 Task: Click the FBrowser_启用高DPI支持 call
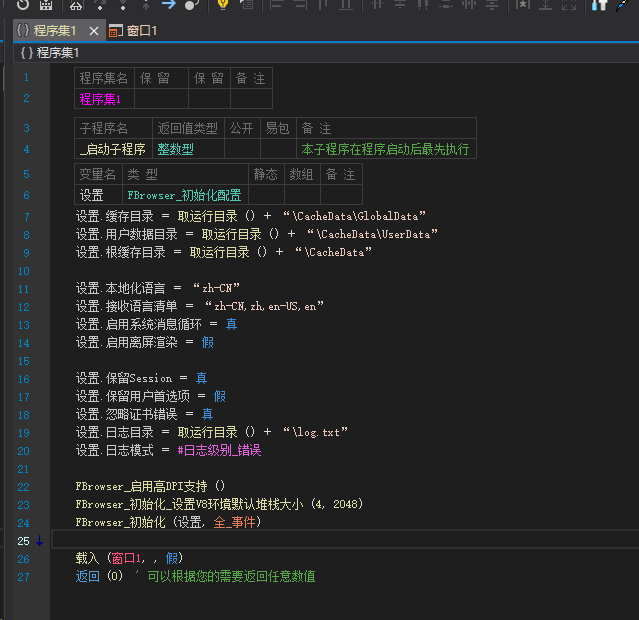click(x=150, y=486)
